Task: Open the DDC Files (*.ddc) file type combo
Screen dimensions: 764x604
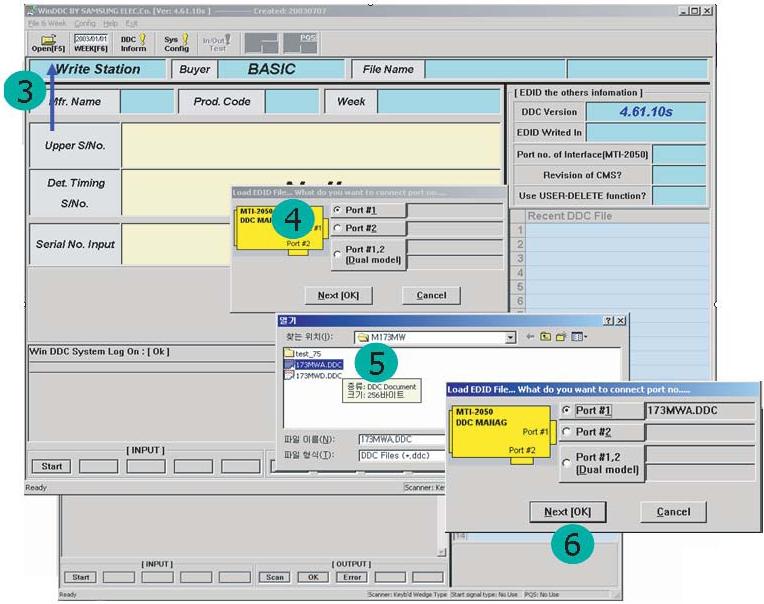Action: (402, 455)
